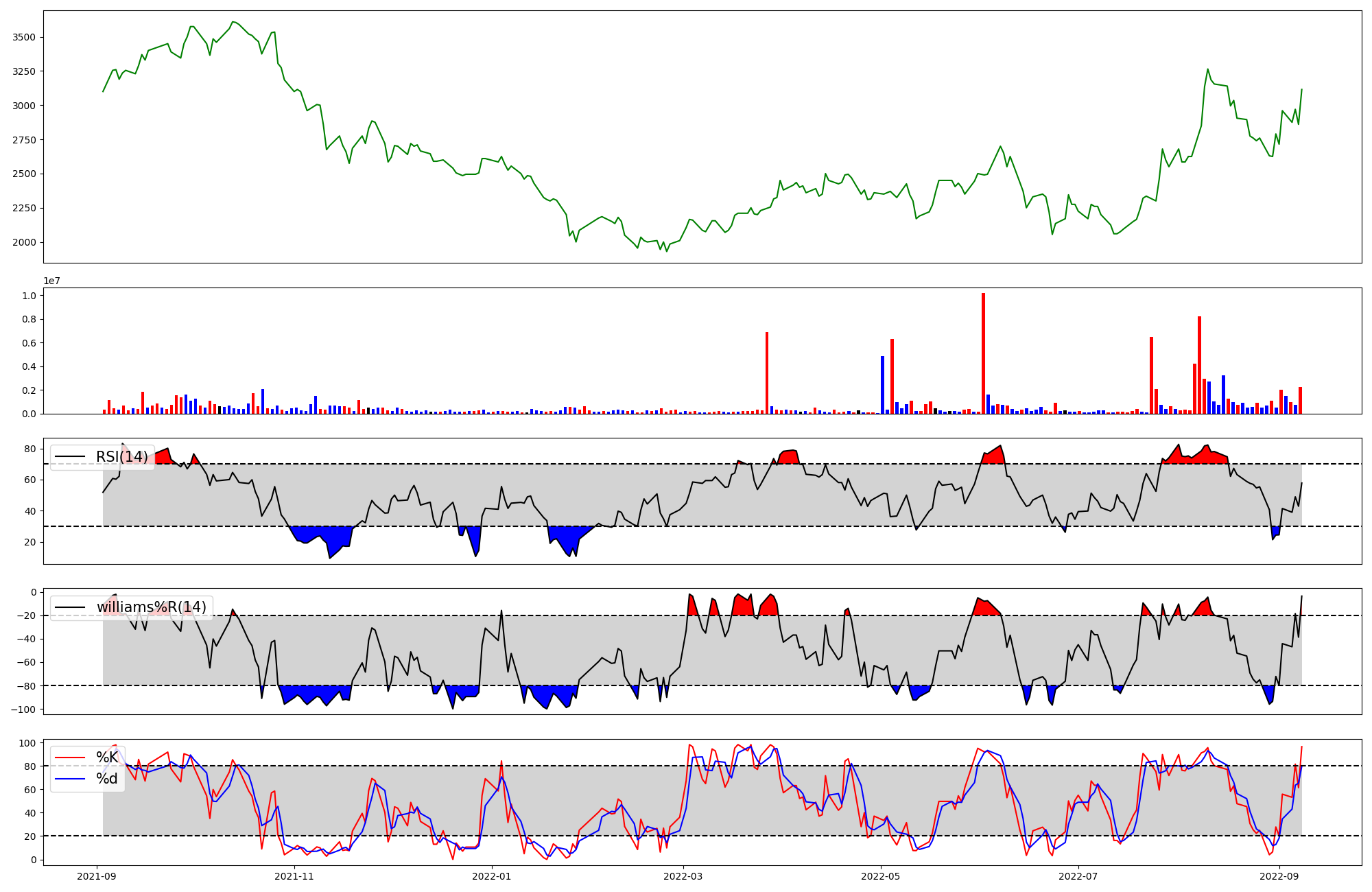1372x892 pixels.
Task: Click the RSI(14) legend entry
Action: (x=121, y=457)
